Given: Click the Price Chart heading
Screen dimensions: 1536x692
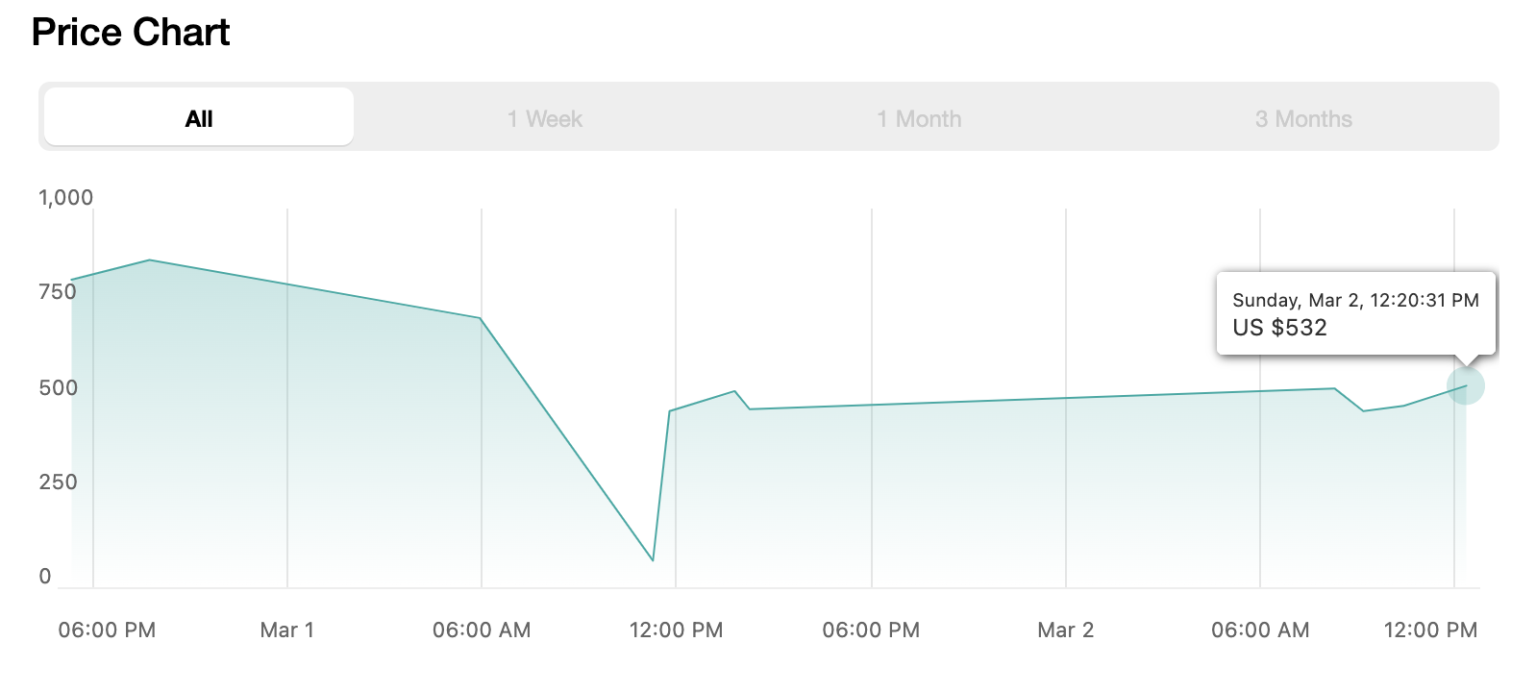Looking at the screenshot, I should (131, 33).
